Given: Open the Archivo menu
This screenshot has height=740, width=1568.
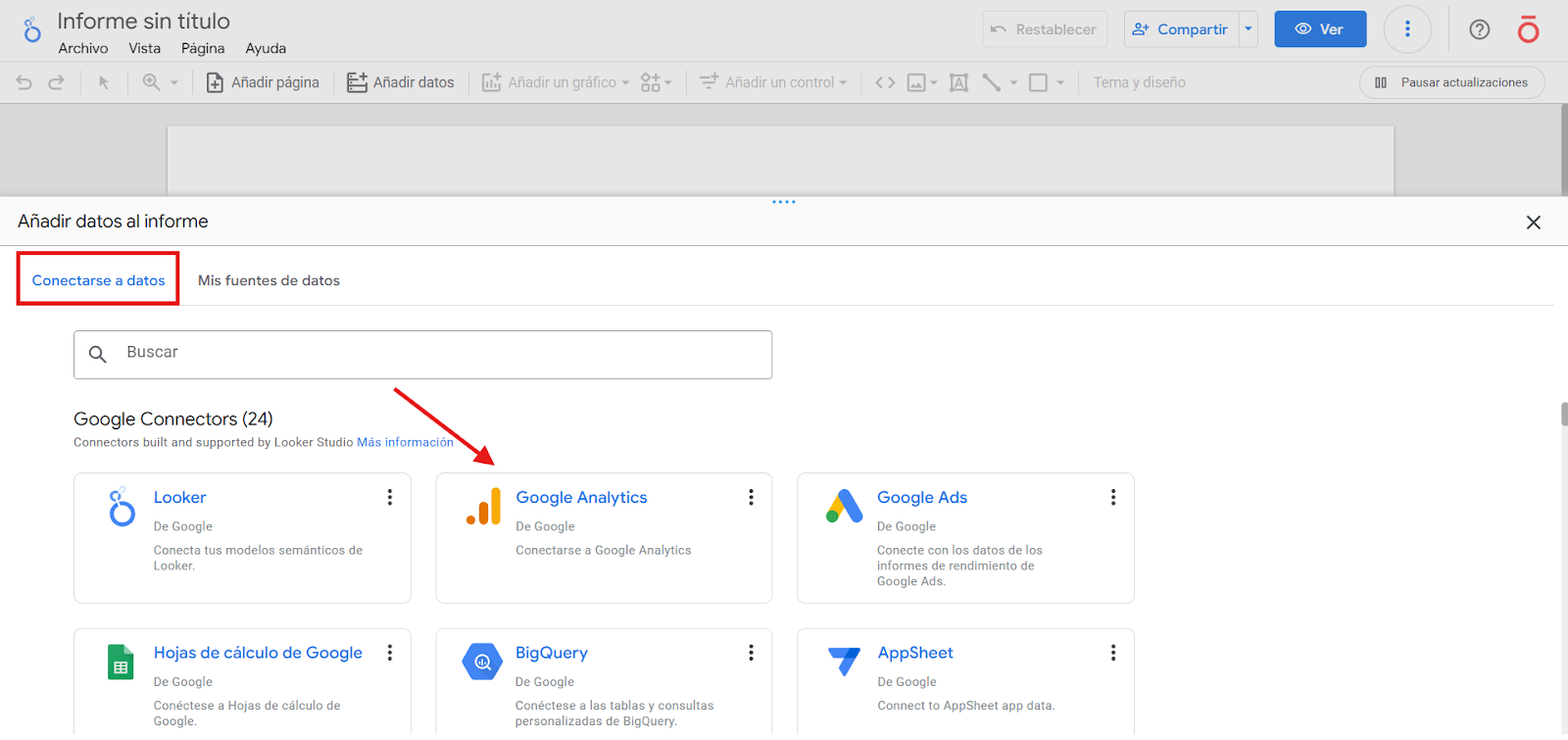Looking at the screenshot, I should [x=83, y=48].
